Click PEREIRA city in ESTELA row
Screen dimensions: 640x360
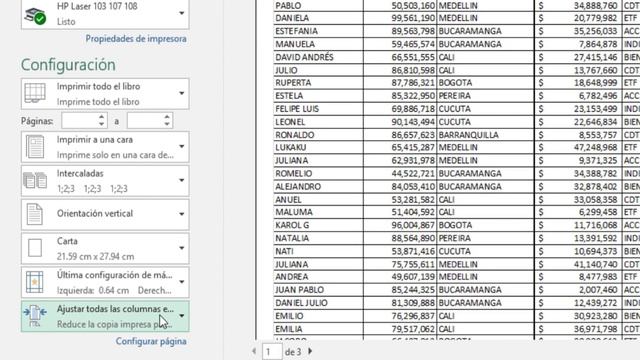click(455, 96)
